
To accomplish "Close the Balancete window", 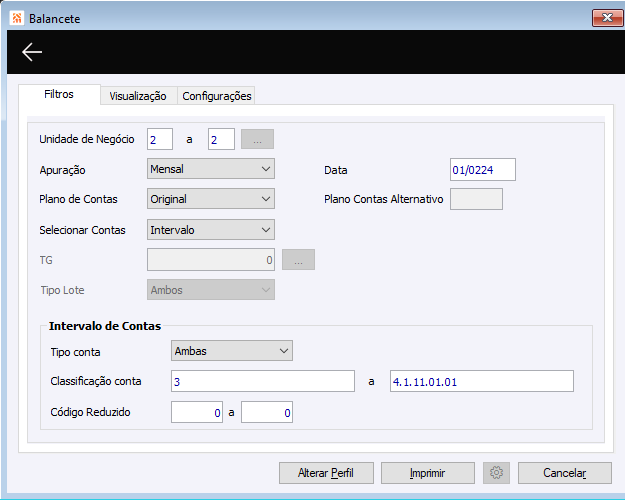I will [607, 18].
